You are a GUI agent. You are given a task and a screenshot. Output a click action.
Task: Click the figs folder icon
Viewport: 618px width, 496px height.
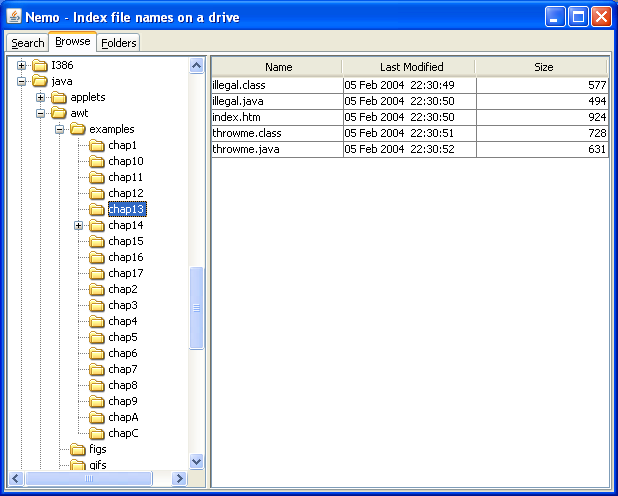point(78,449)
